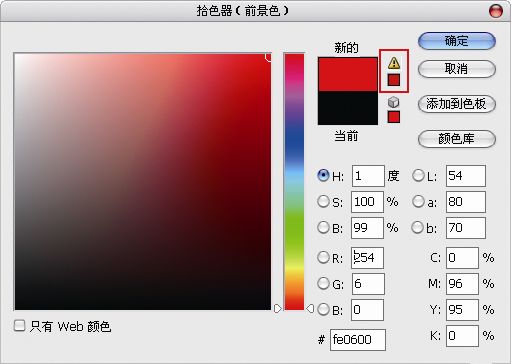Click the hex color input field fe0600
Viewport: 511px width, 364px height.
click(x=358, y=340)
